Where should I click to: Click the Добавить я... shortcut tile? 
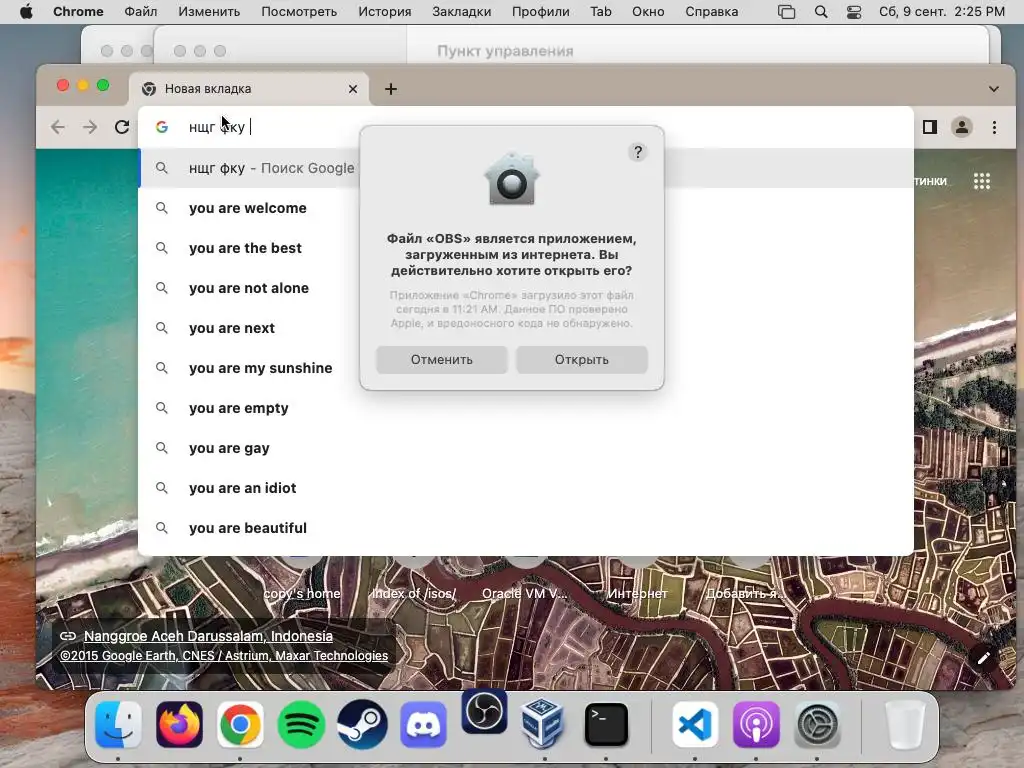click(x=745, y=594)
